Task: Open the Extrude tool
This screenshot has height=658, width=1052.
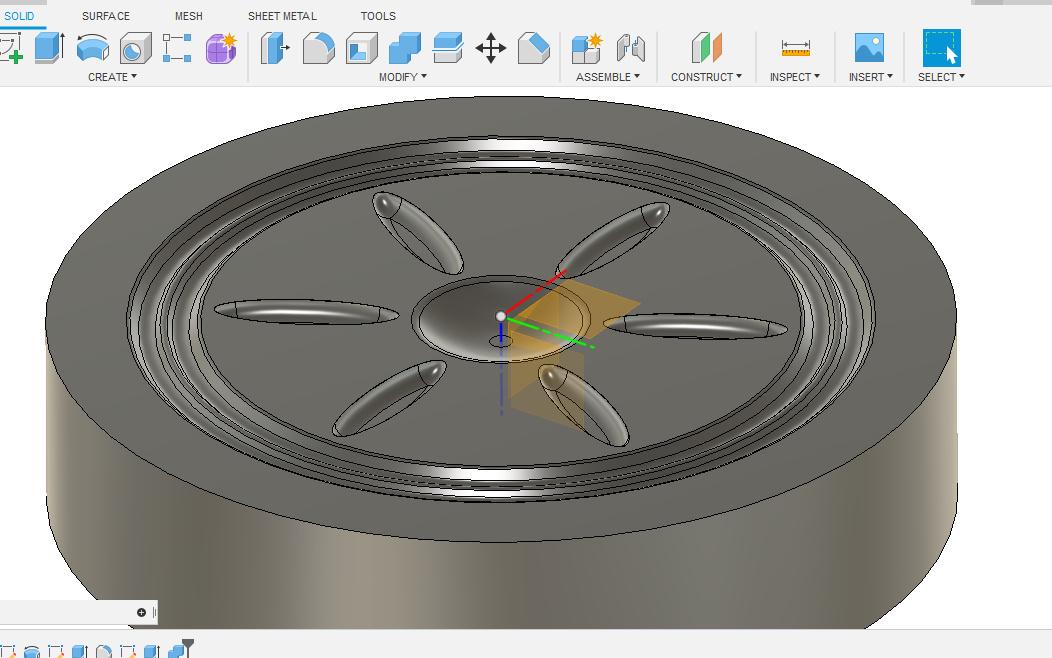Action: point(48,48)
